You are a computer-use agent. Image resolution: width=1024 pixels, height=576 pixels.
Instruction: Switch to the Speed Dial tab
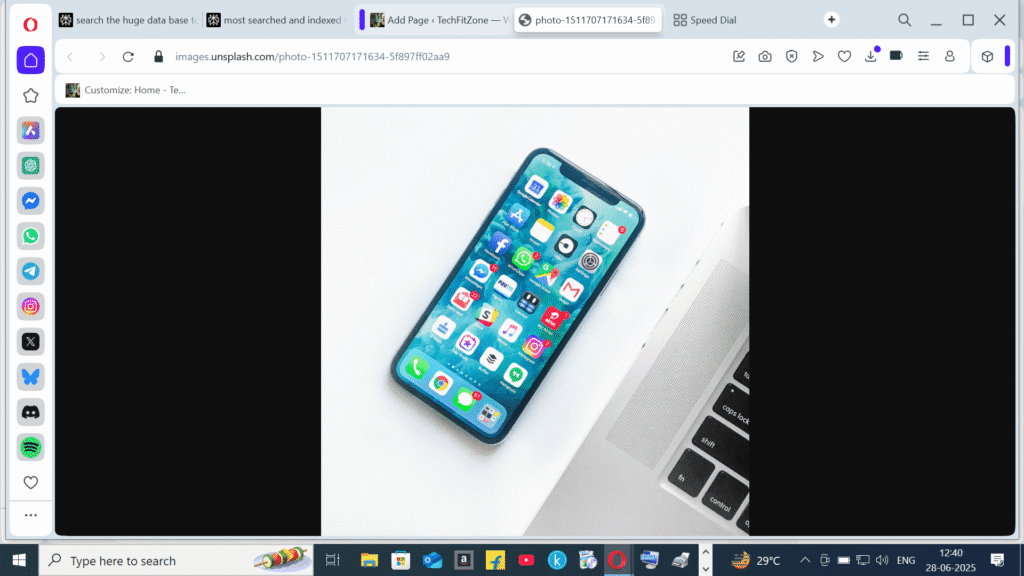705,20
